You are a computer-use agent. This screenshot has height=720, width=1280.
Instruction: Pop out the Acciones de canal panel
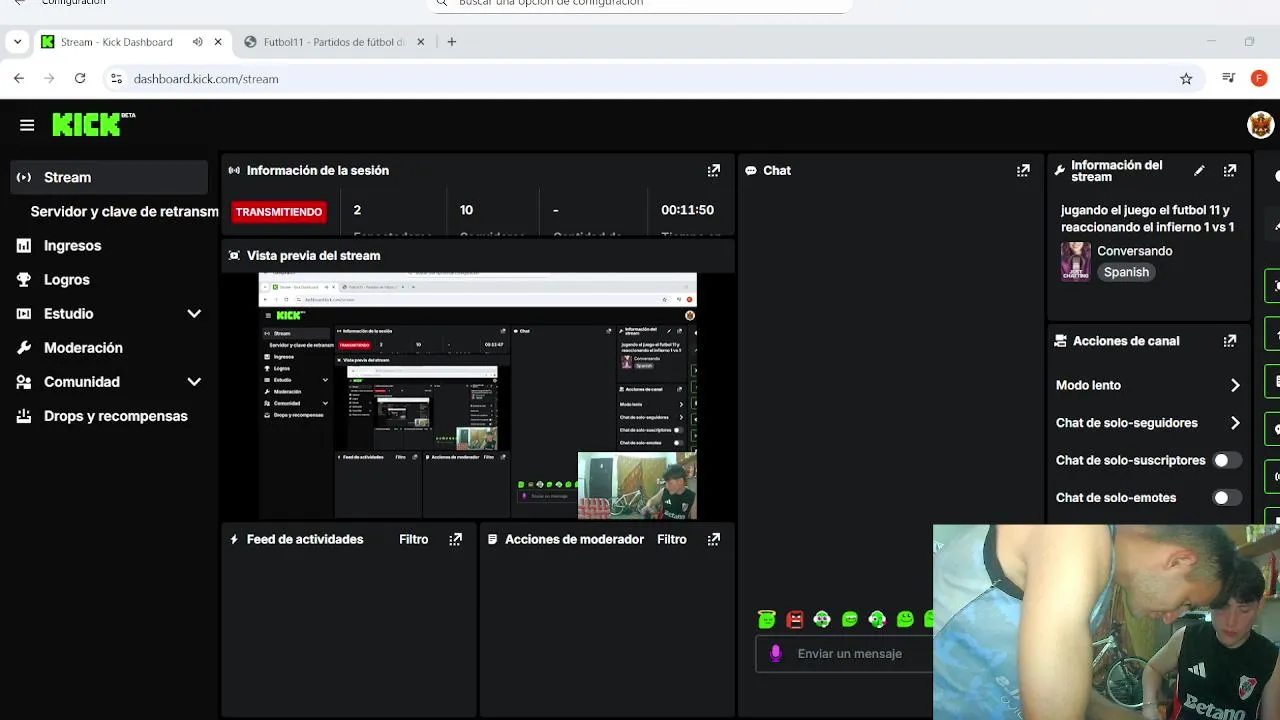(1230, 341)
